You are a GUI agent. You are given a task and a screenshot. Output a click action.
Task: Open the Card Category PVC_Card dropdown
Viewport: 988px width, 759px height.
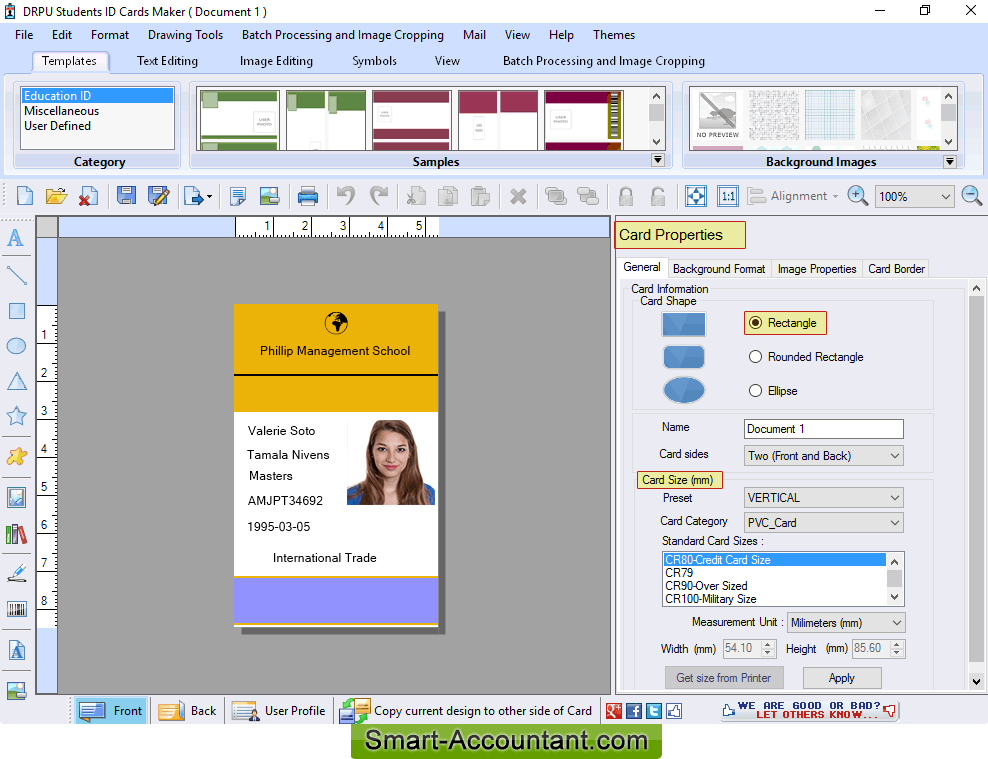[824, 523]
